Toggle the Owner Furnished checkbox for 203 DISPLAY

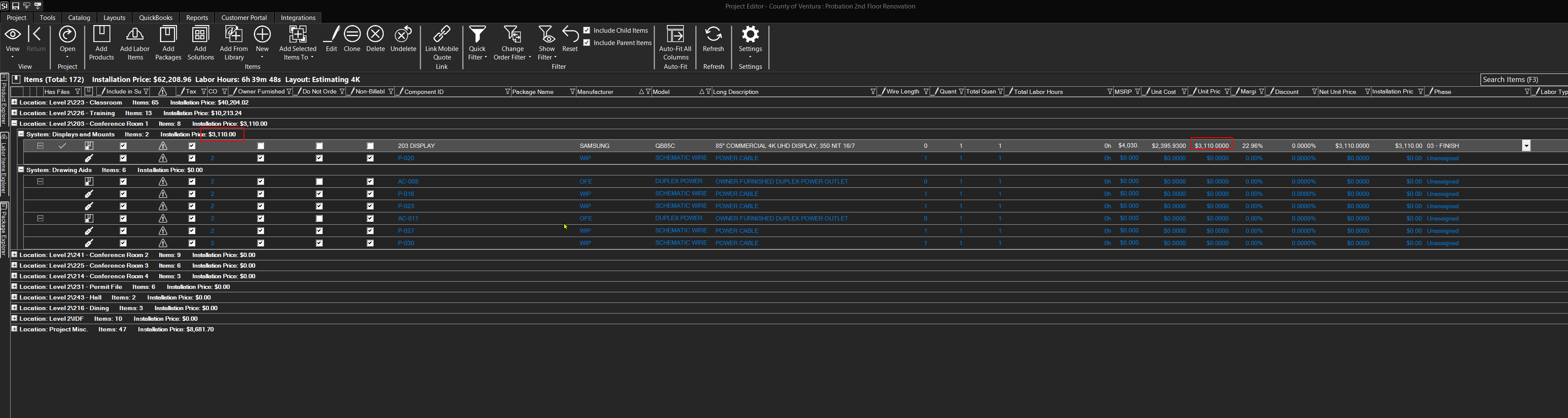[261, 146]
